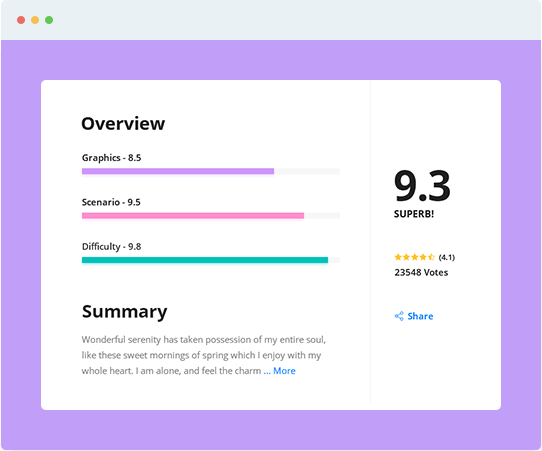This screenshot has height=451, width=542.
Task: Click the share icon beside Share
Action: (399, 316)
